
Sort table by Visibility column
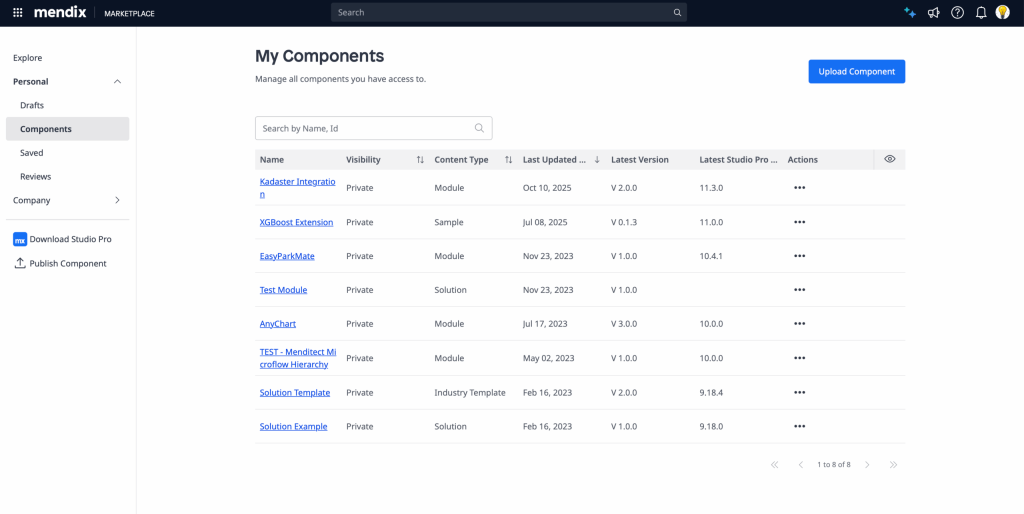coord(420,160)
